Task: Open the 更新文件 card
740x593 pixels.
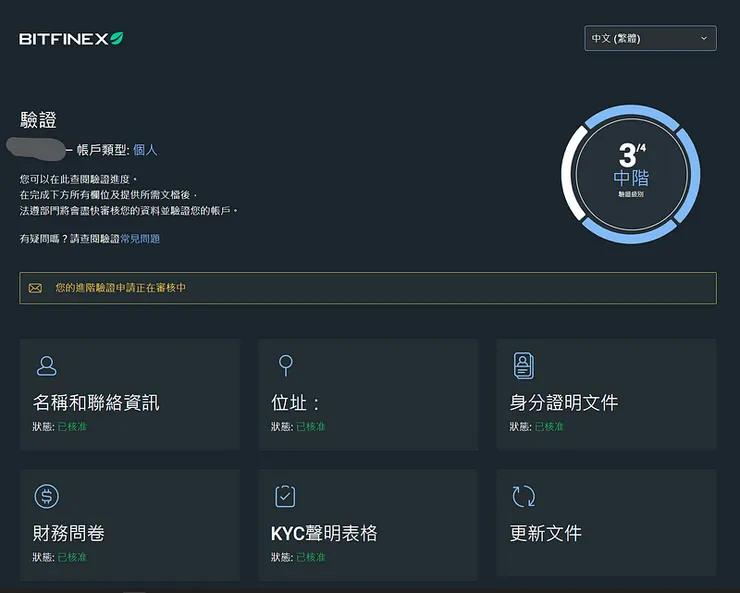Action: pos(606,523)
